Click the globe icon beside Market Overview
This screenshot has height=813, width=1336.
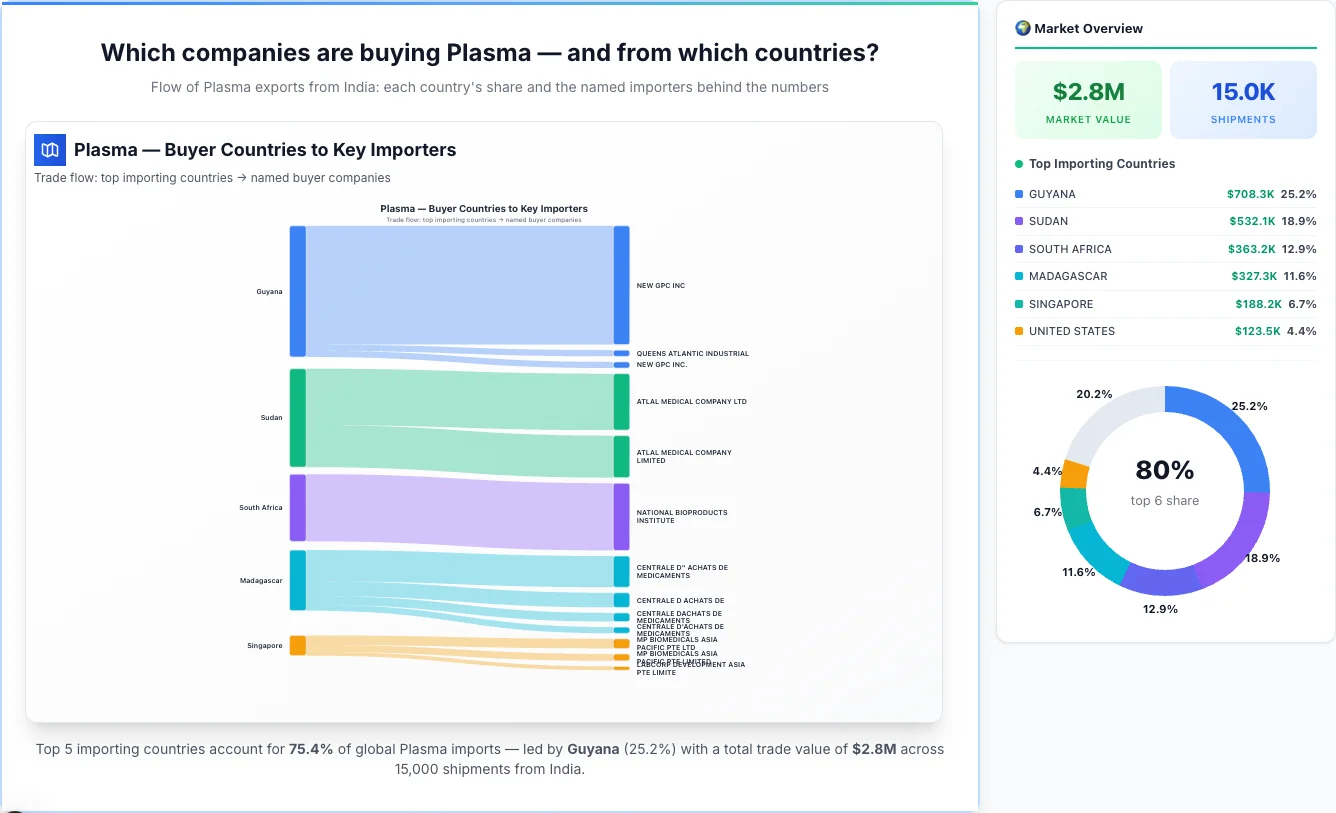coord(1022,28)
